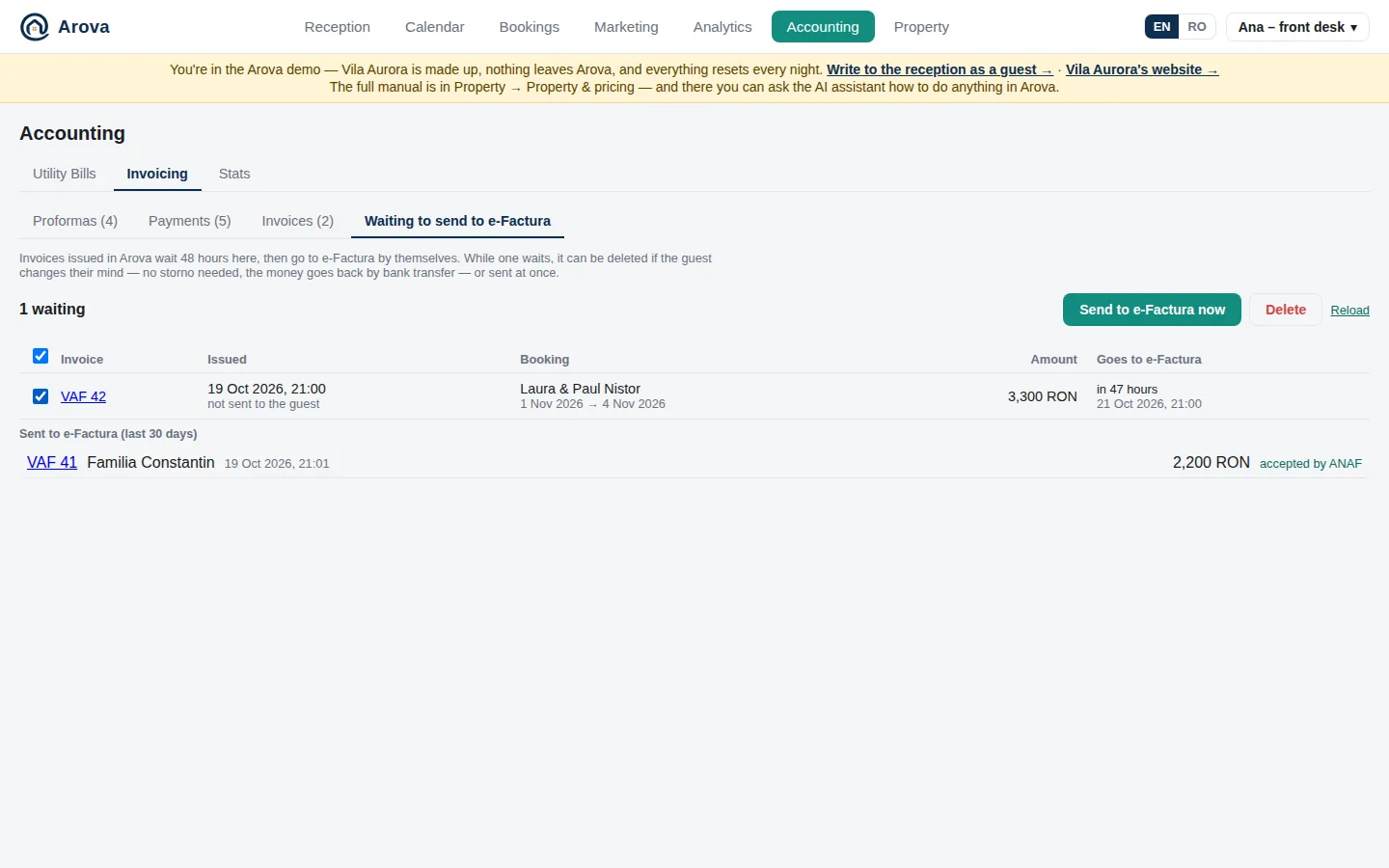
Task: Click the 'in 47 hours' e-Factura time
Action: (1127, 390)
